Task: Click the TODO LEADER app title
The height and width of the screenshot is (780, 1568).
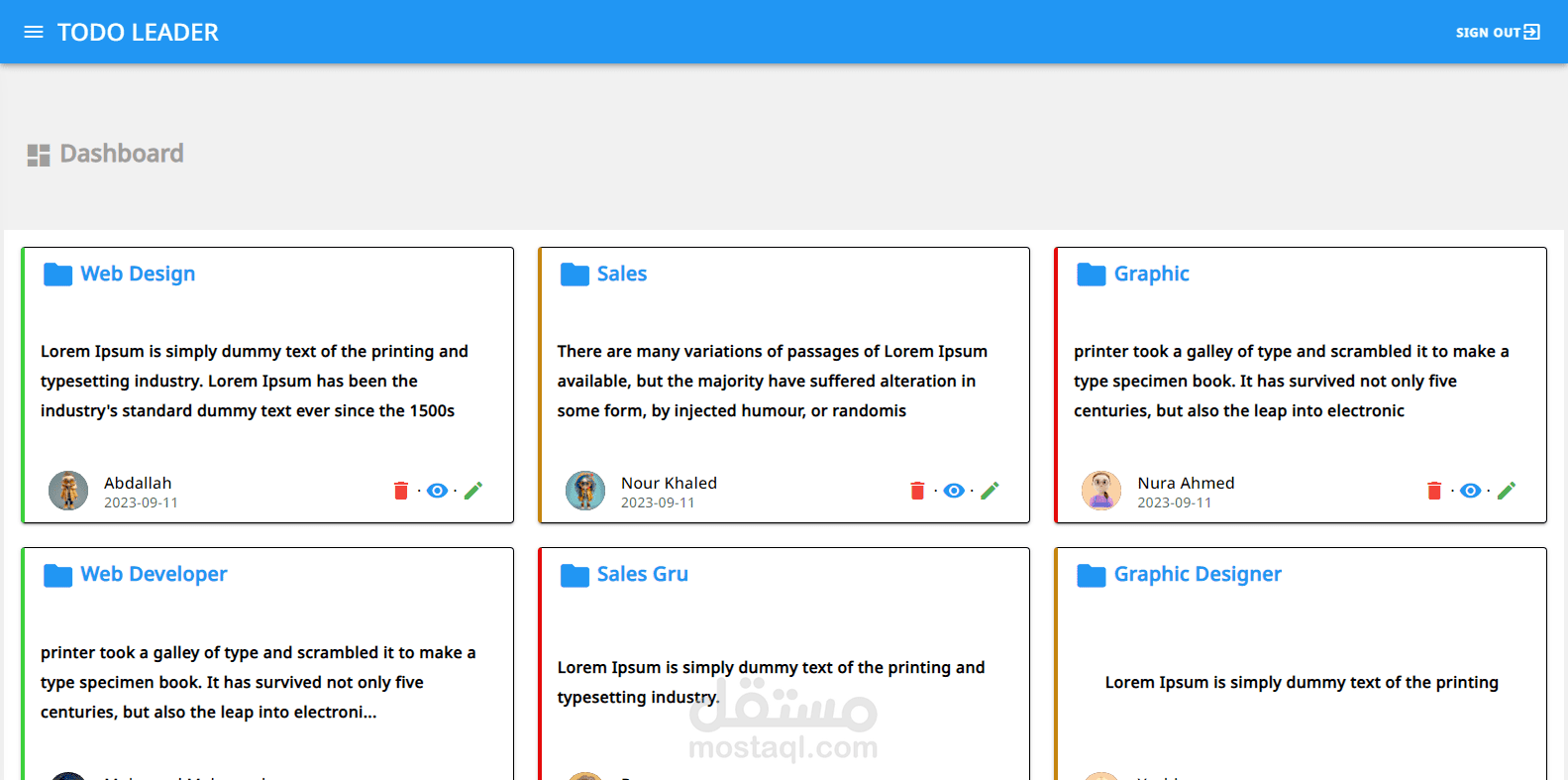Action: [x=138, y=32]
